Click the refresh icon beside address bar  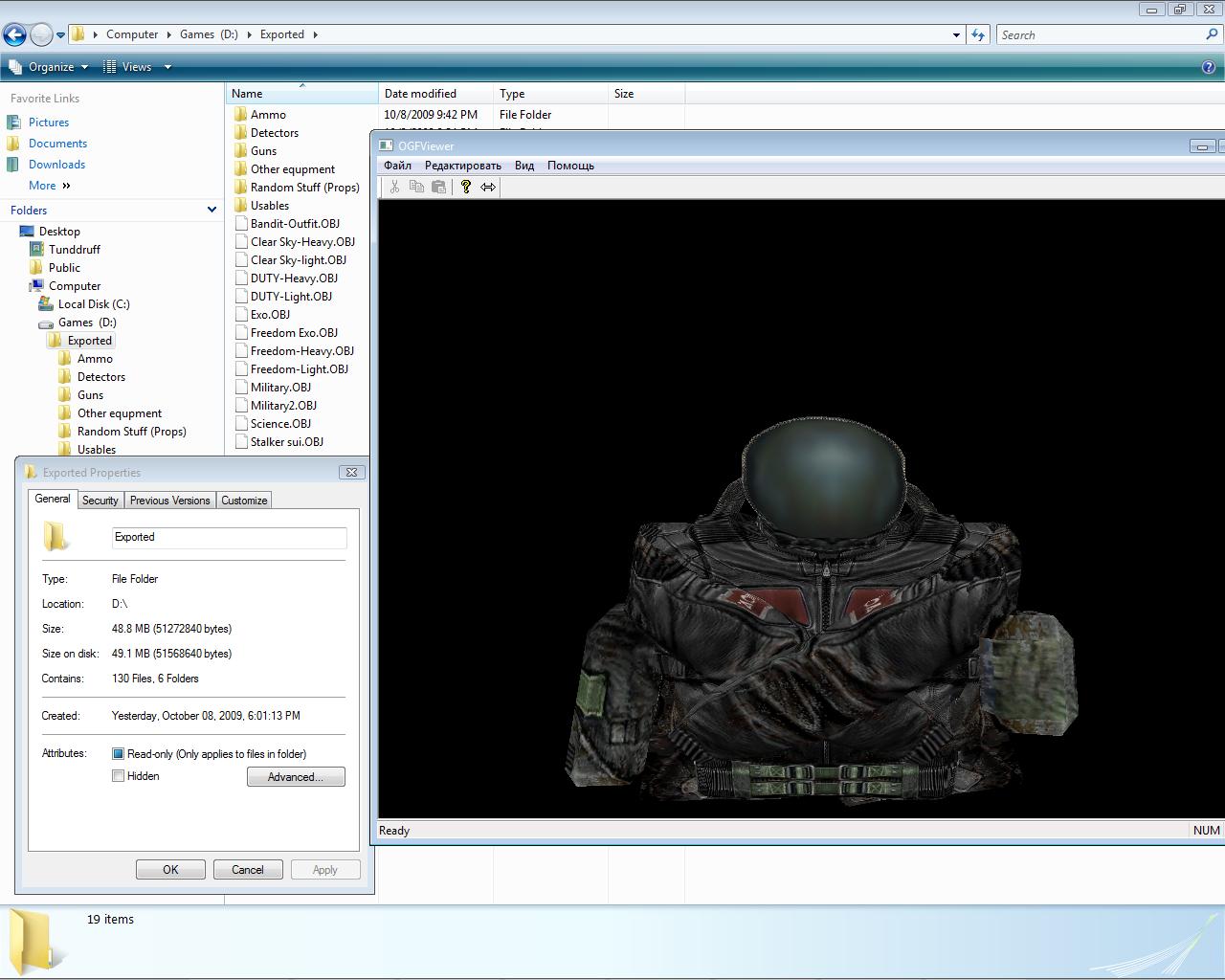(x=977, y=34)
